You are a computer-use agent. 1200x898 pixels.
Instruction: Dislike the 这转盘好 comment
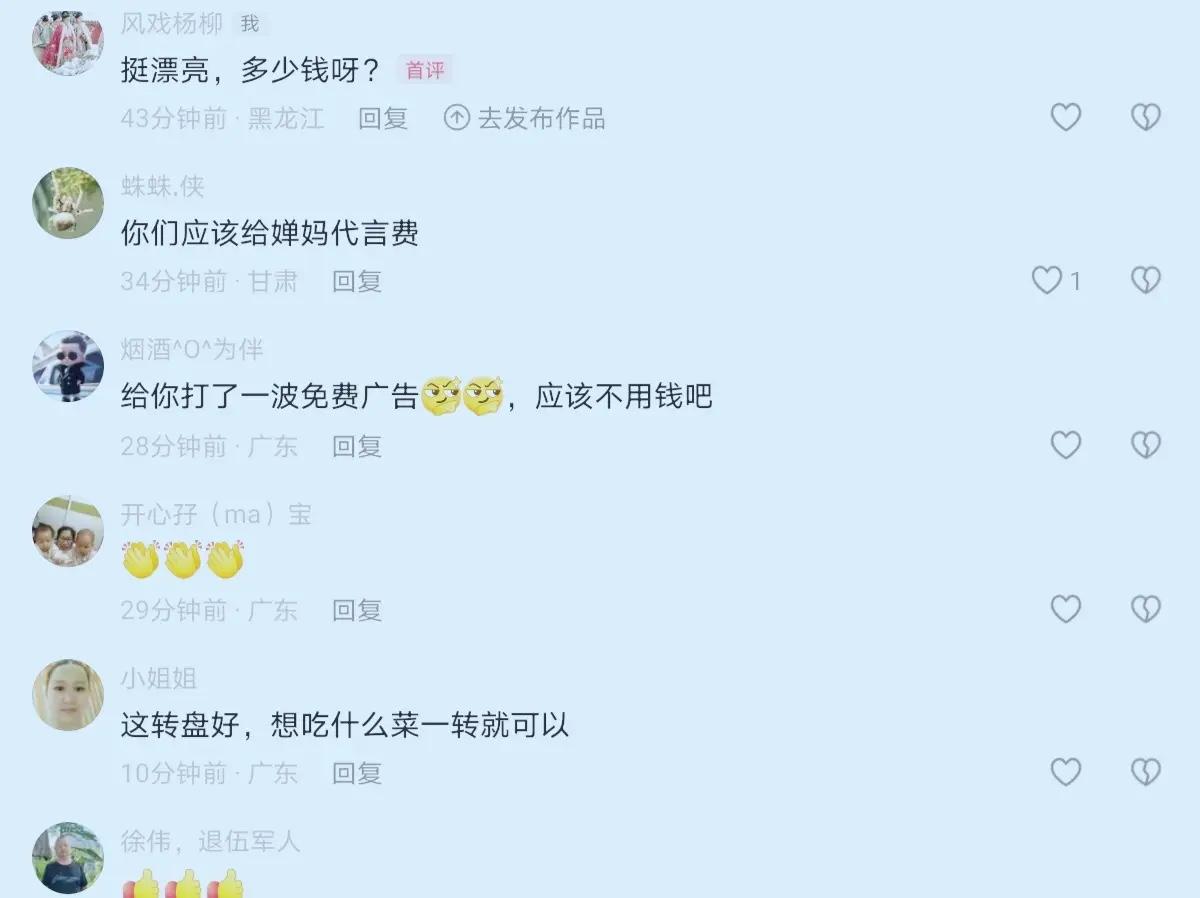[1145, 772]
